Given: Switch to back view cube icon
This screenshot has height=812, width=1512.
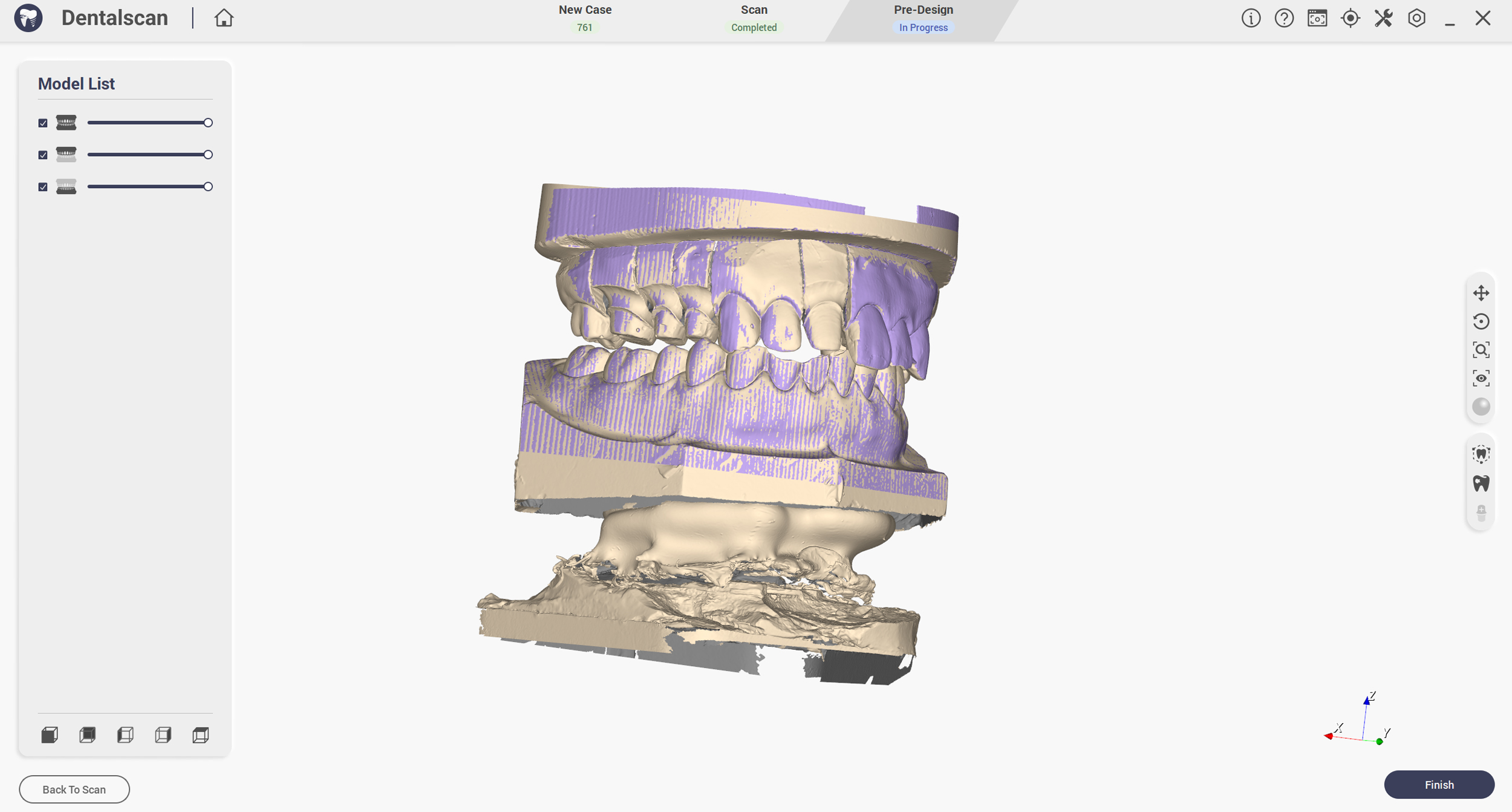Looking at the screenshot, I should [88, 735].
